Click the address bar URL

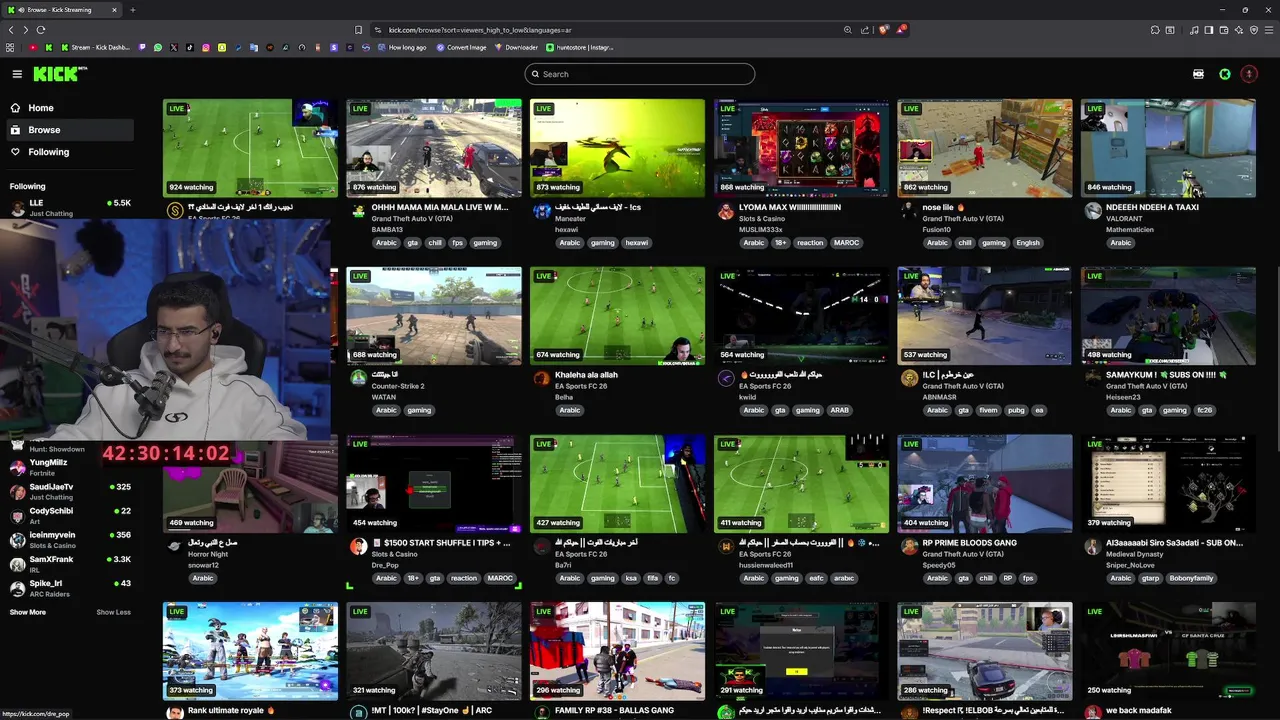[x=480, y=30]
